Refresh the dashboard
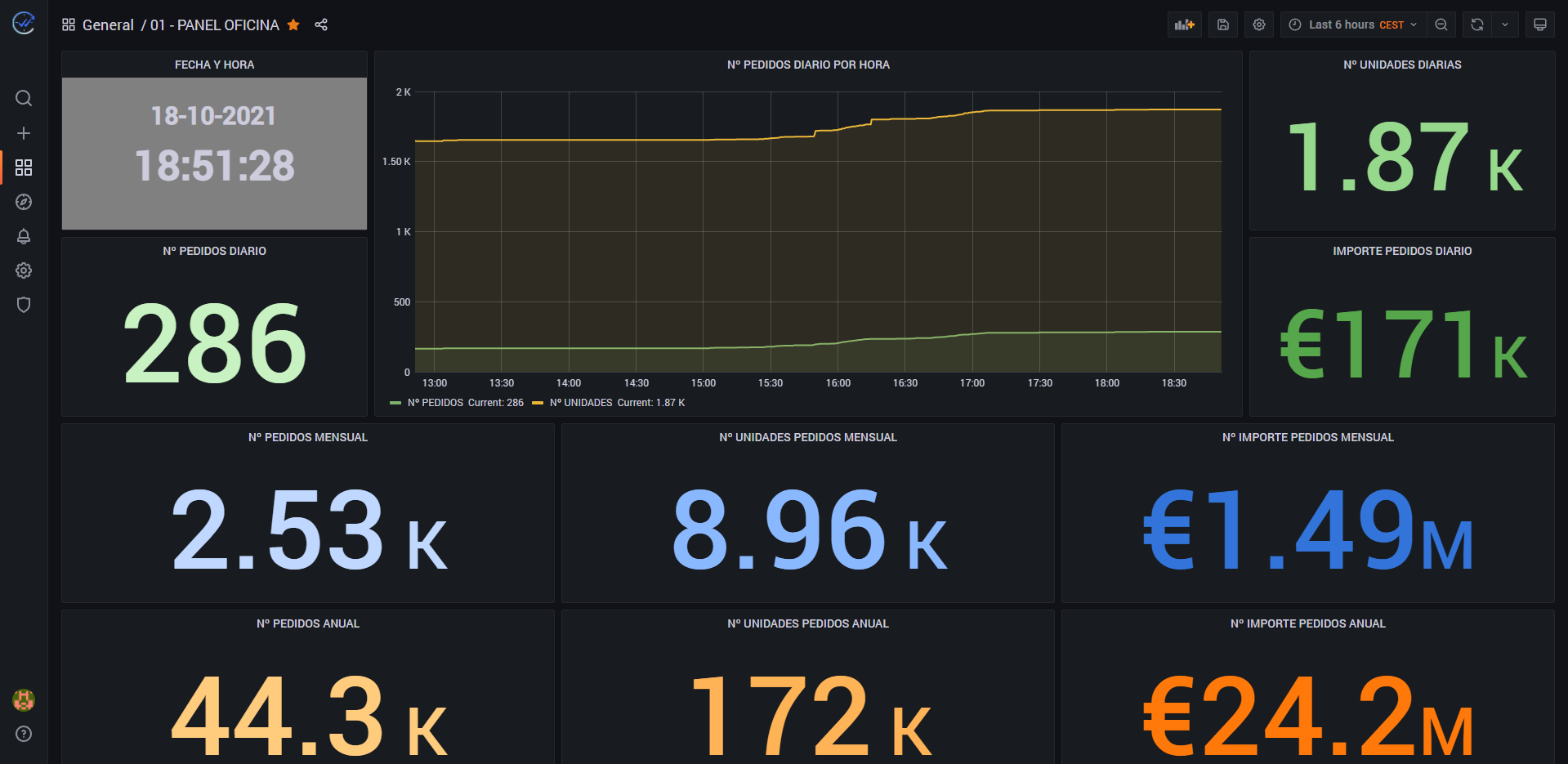Viewport: 1568px width, 764px height. click(x=1477, y=25)
